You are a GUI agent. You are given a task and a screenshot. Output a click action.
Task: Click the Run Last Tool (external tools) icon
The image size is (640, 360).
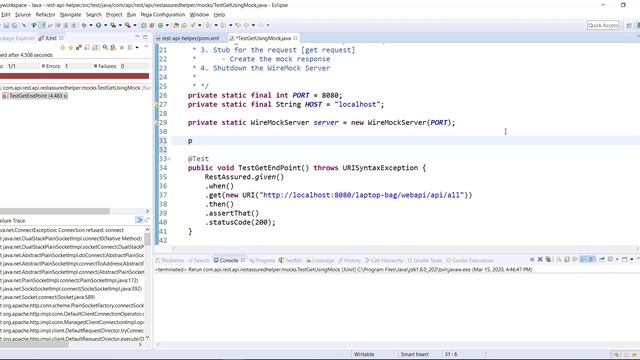(128, 25)
